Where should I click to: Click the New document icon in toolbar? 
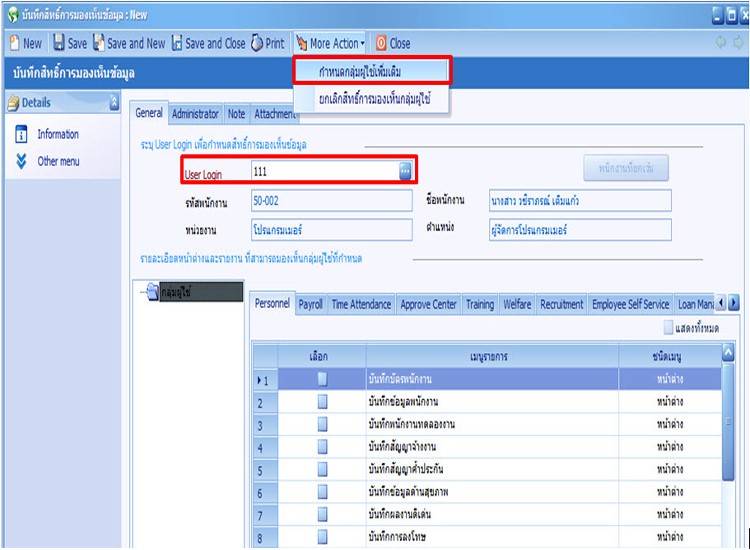point(14,44)
